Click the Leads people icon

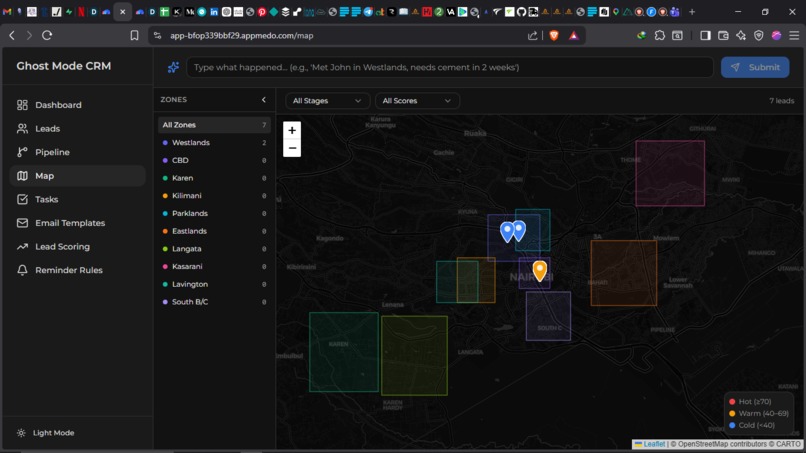coord(22,129)
